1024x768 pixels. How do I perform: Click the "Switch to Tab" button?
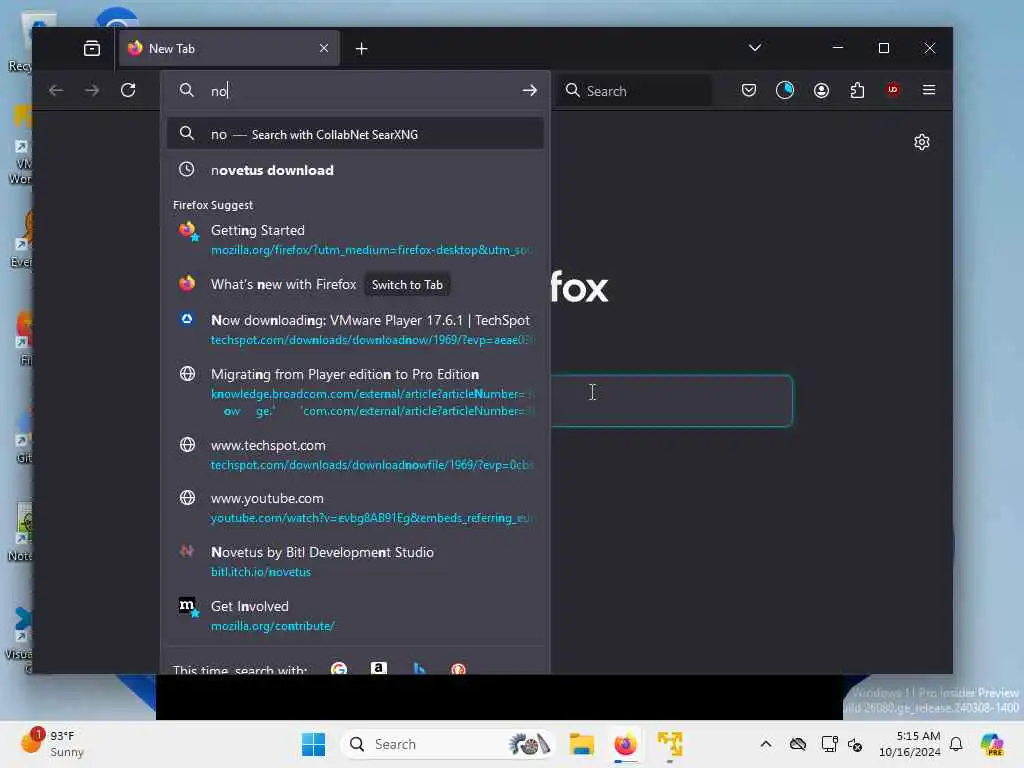point(407,285)
